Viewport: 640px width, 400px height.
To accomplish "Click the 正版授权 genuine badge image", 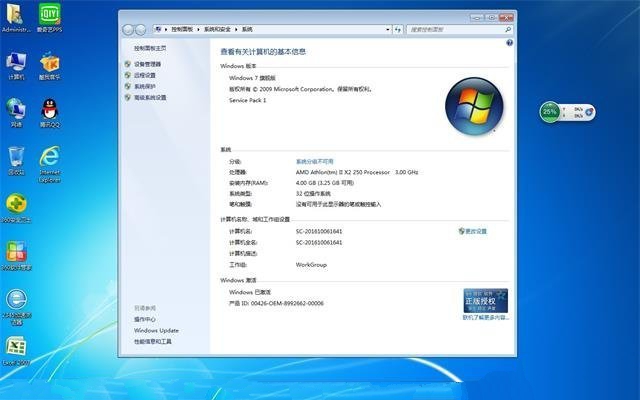I will (x=484, y=301).
